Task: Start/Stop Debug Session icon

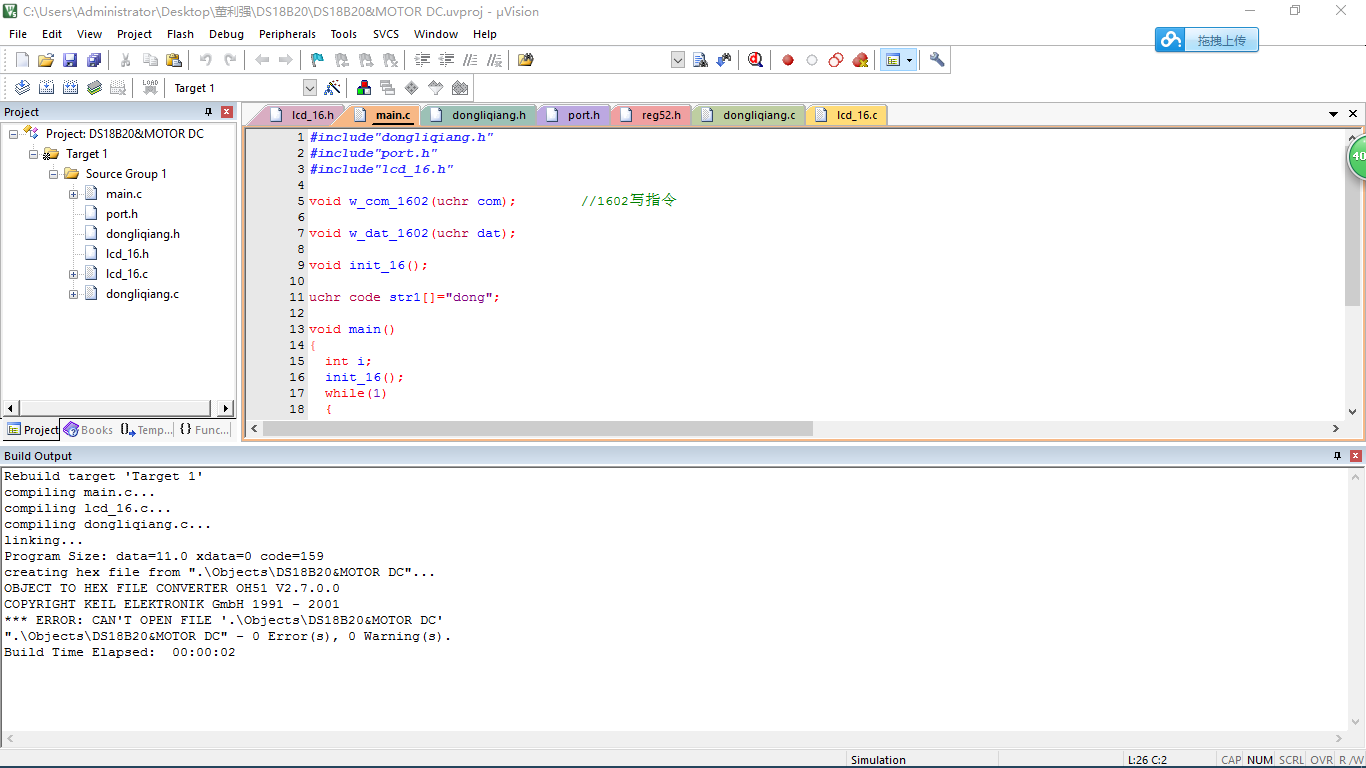Action: pyautogui.click(x=755, y=60)
